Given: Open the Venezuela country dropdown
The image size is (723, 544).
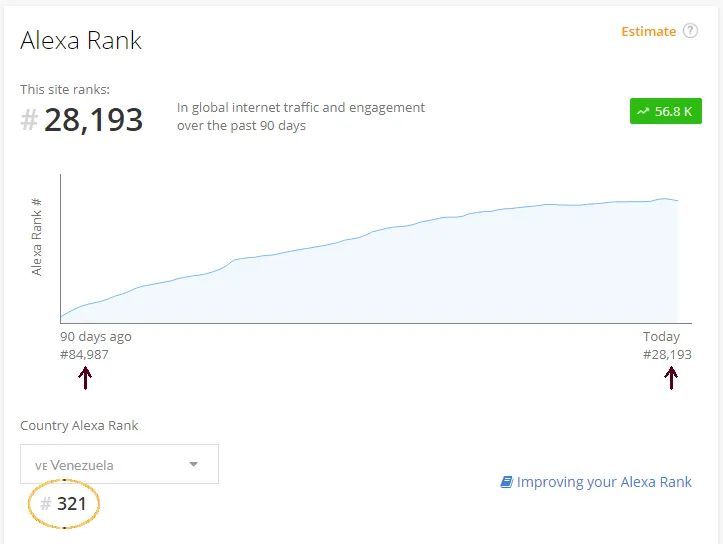Looking at the screenshot, I should point(119,464).
